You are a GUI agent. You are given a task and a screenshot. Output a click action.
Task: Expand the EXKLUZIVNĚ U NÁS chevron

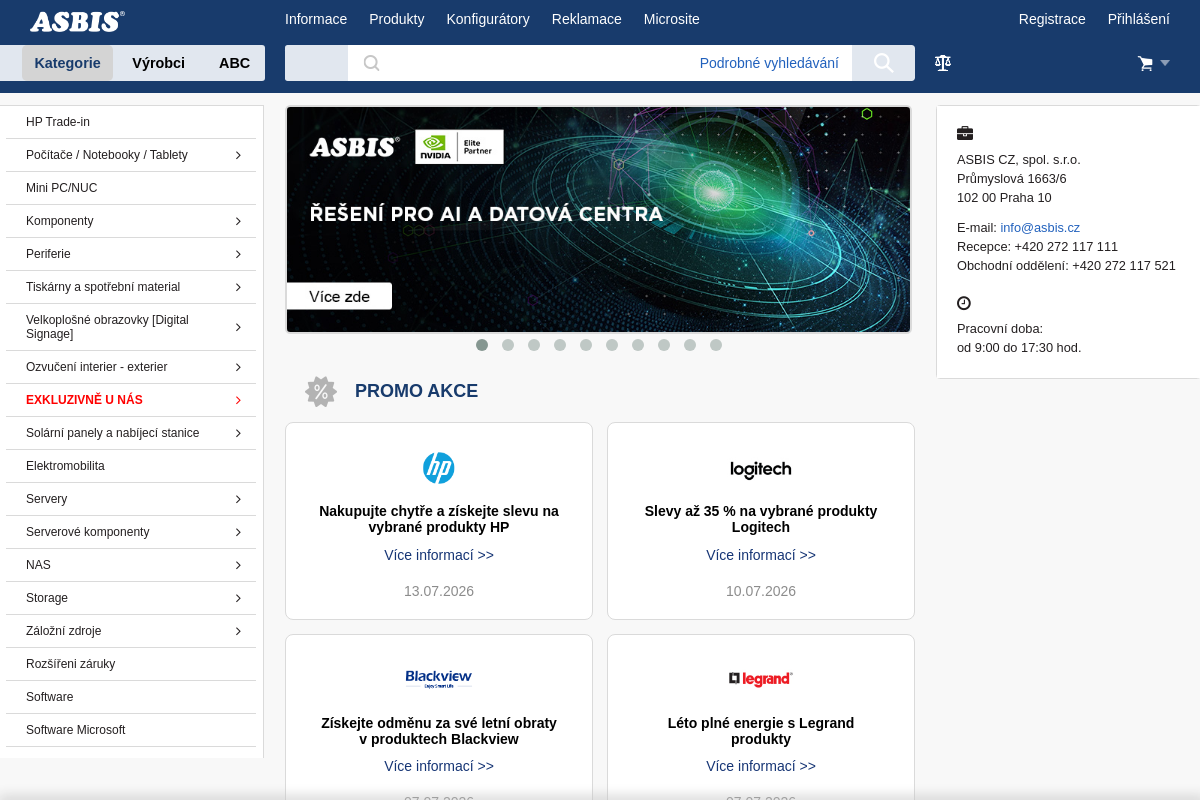(x=238, y=400)
